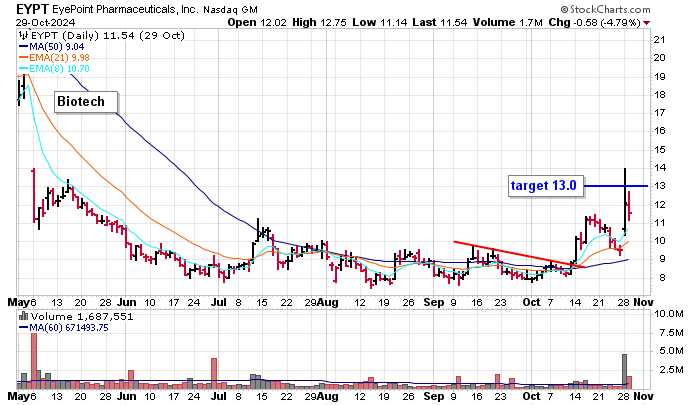This screenshot has height=405, width=700.
Task: Click the 10.0M volume axis label
Action: pos(669,314)
